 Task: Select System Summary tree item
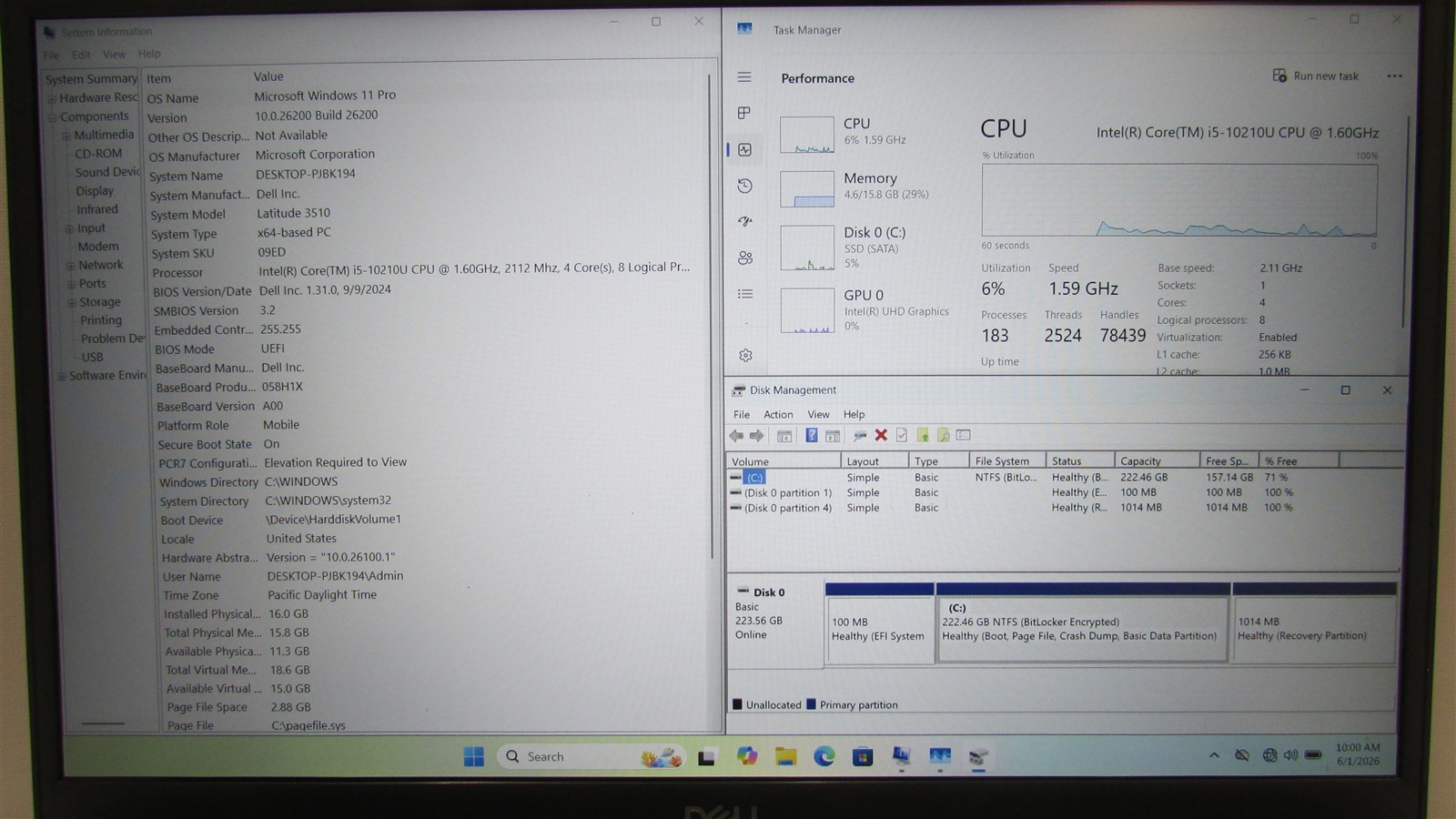pos(92,79)
